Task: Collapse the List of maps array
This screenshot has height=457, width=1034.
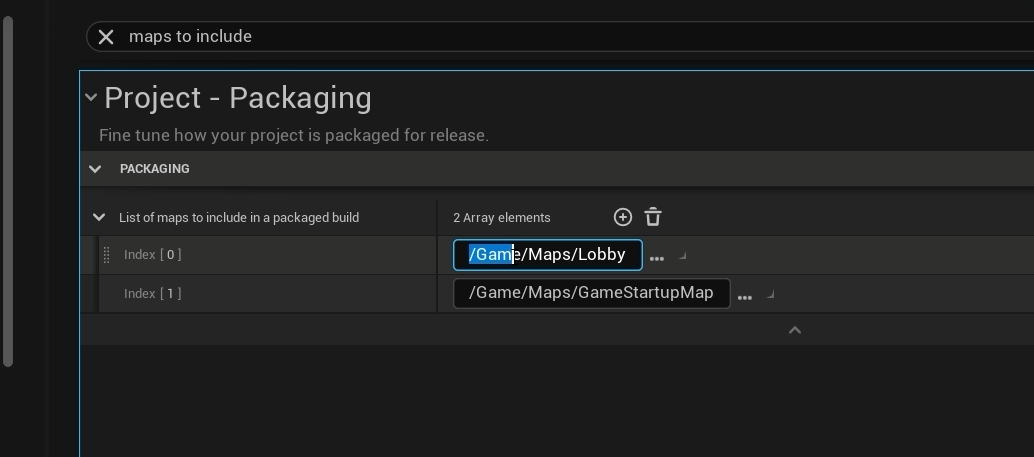Action: 99,217
